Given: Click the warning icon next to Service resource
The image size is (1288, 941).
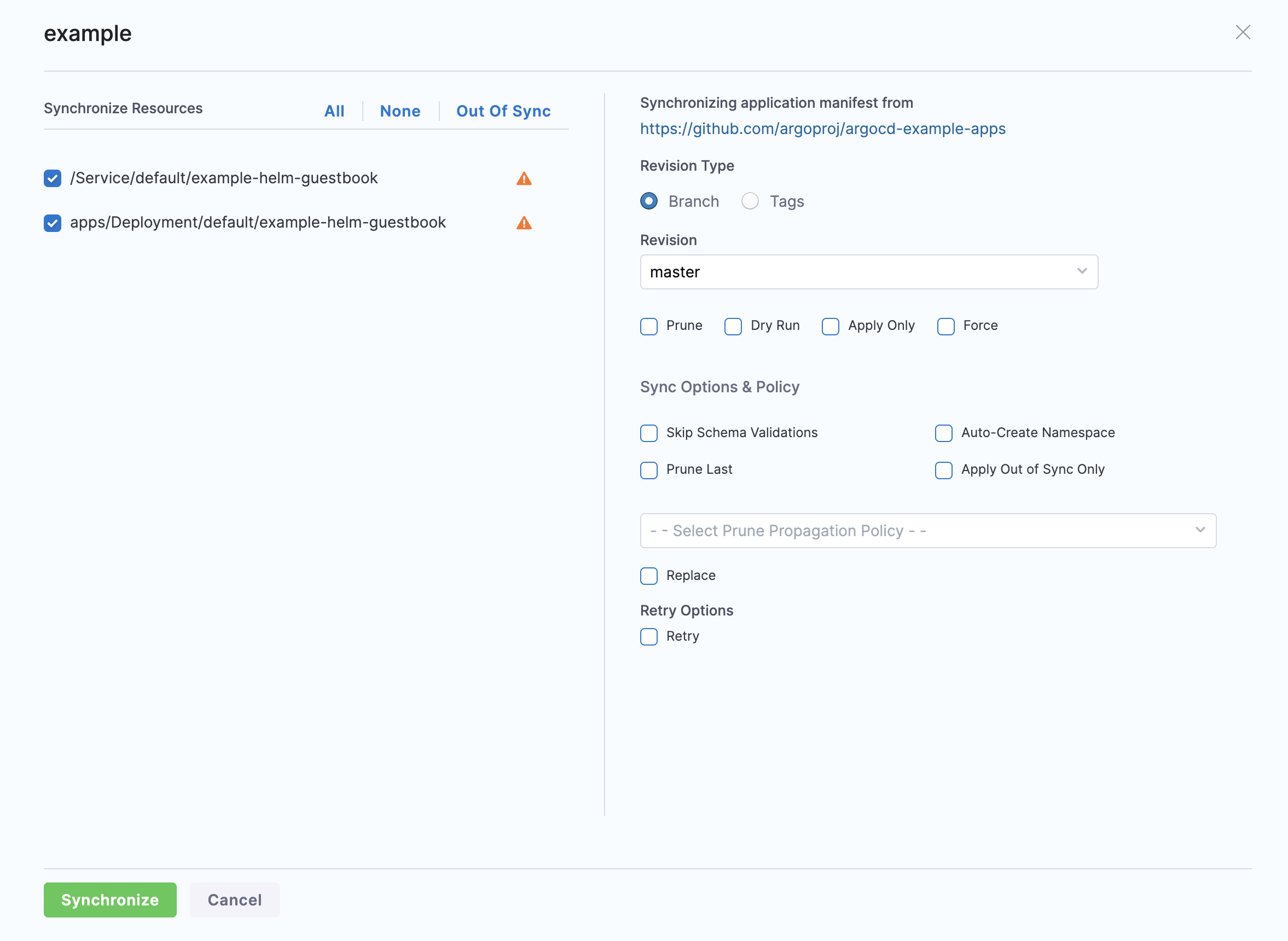Looking at the screenshot, I should tap(524, 178).
